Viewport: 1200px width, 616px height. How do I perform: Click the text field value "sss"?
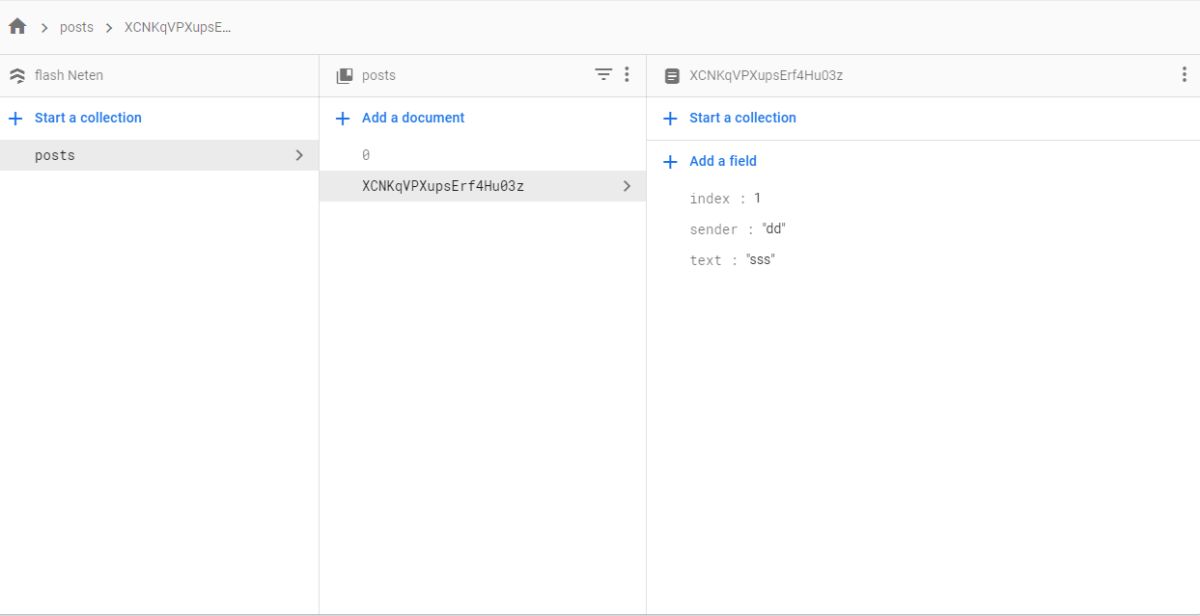point(760,260)
